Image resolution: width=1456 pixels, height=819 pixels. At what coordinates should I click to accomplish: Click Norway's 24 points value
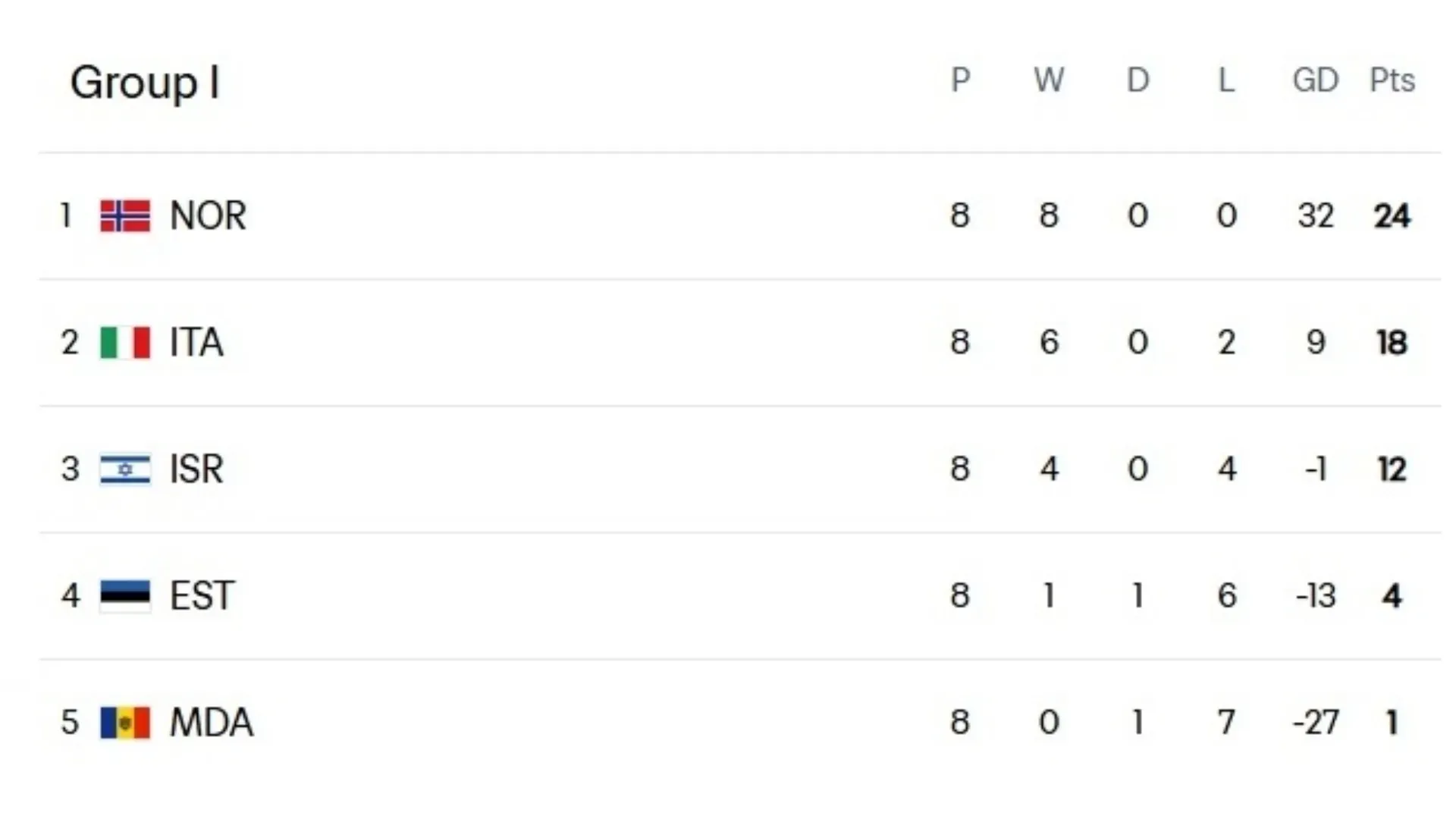click(x=1392, y=216)
